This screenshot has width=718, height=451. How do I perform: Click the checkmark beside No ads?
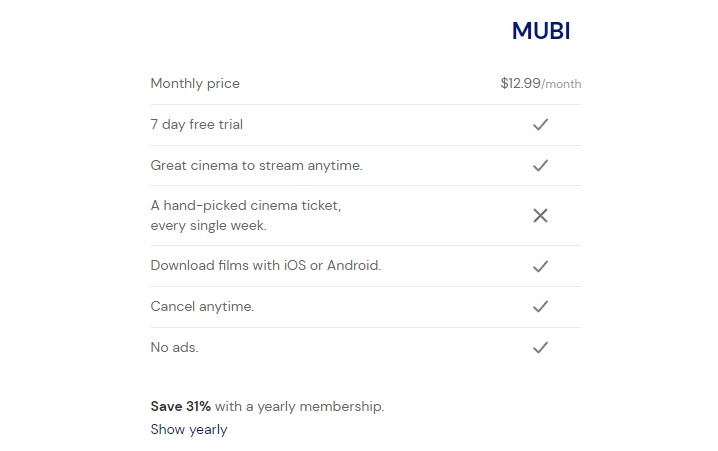click(540, 347)
